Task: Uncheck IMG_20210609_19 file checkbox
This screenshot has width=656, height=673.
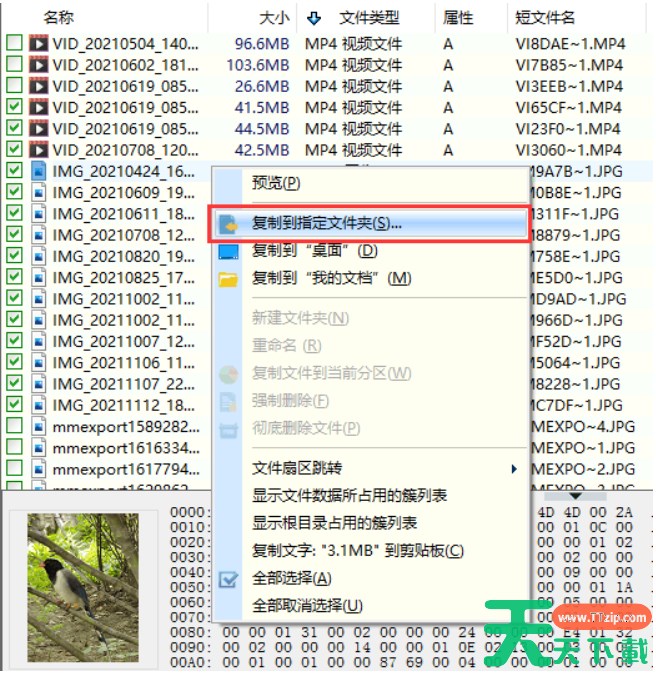Action: click(x=15, y=192)
